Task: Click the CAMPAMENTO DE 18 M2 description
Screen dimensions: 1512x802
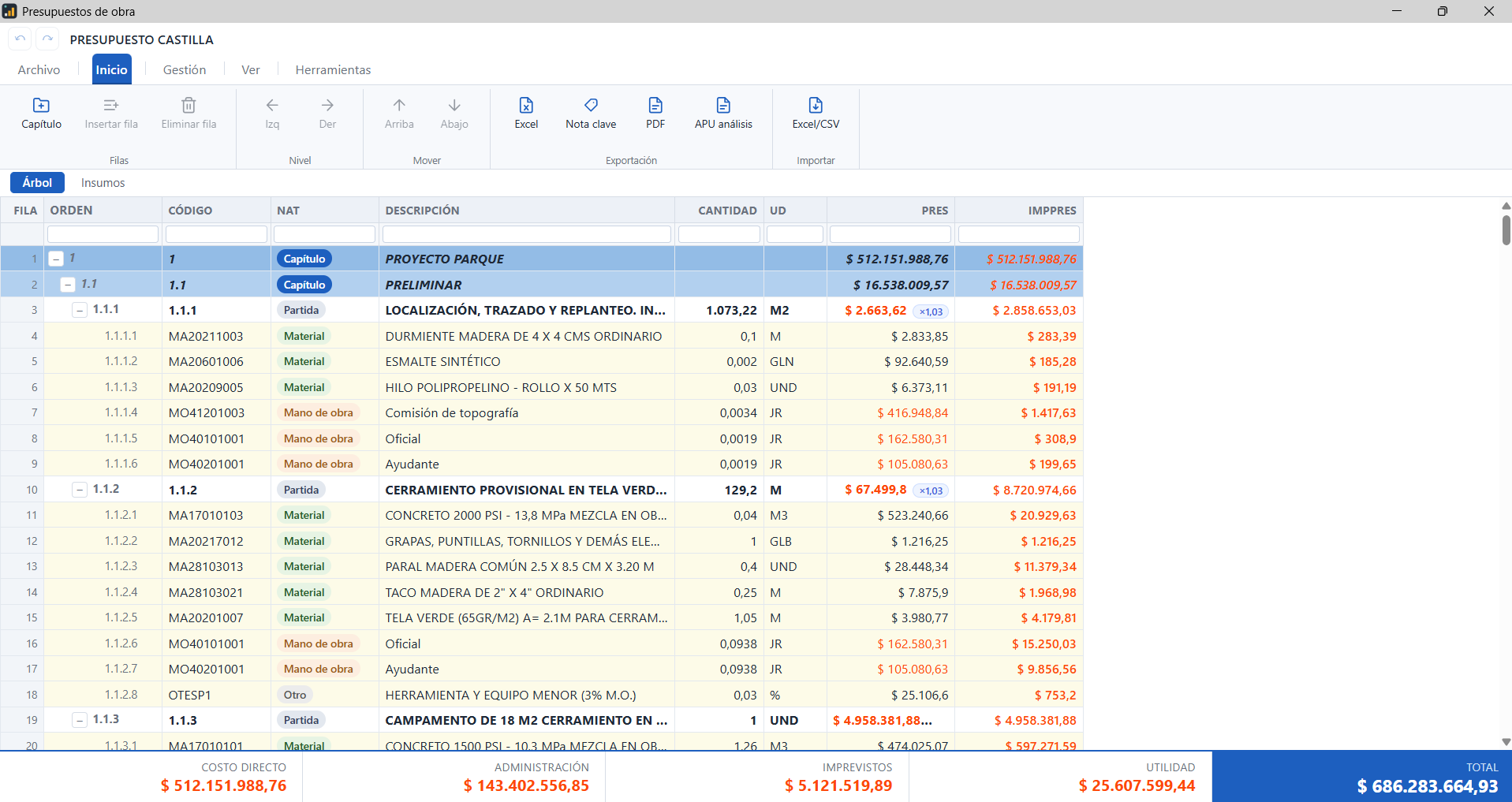Action: pyautogui.click(x=526, y=720)
